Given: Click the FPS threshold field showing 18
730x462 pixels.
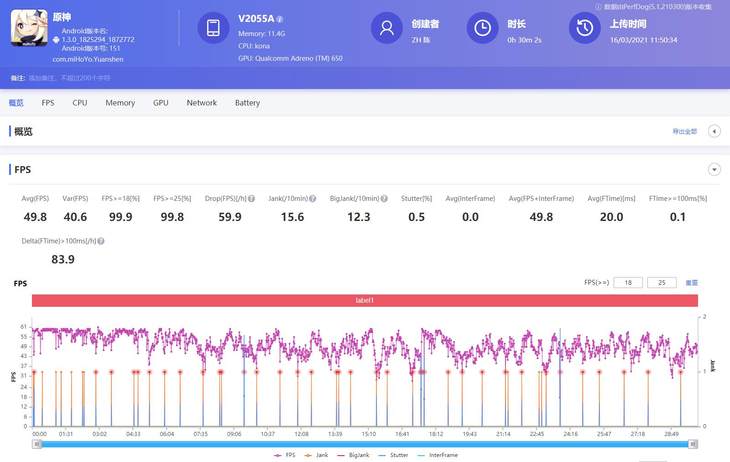Looking at the screenshot, I should pos(629,283).
